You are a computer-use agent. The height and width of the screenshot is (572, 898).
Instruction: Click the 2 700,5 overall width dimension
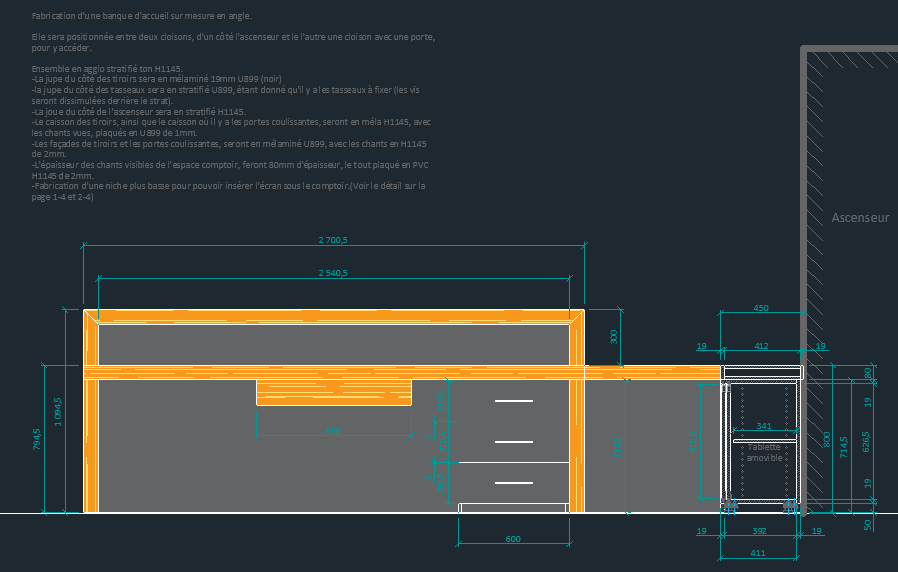333,240
